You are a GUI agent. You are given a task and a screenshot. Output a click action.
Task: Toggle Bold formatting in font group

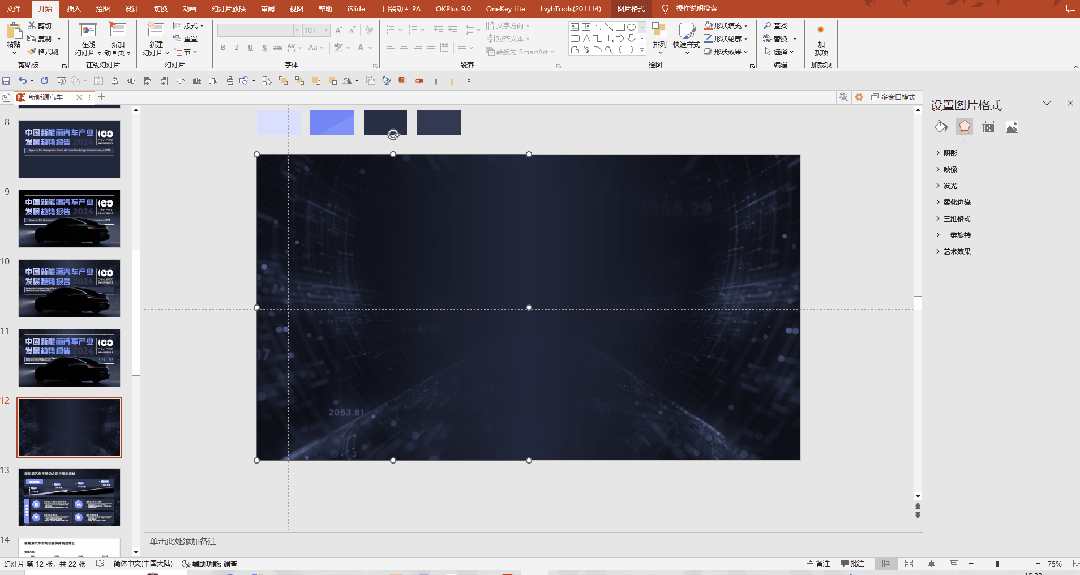(222, 48)
